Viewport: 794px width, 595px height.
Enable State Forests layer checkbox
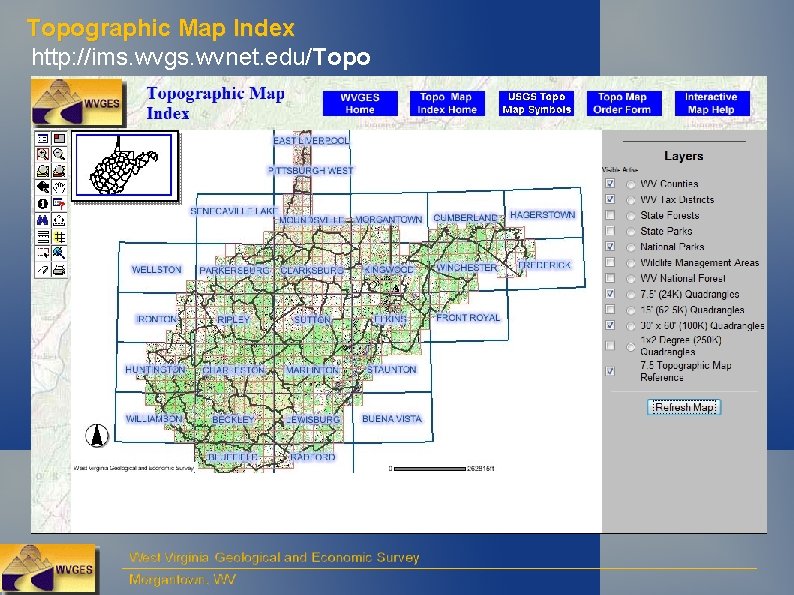(x=610, y=215)
